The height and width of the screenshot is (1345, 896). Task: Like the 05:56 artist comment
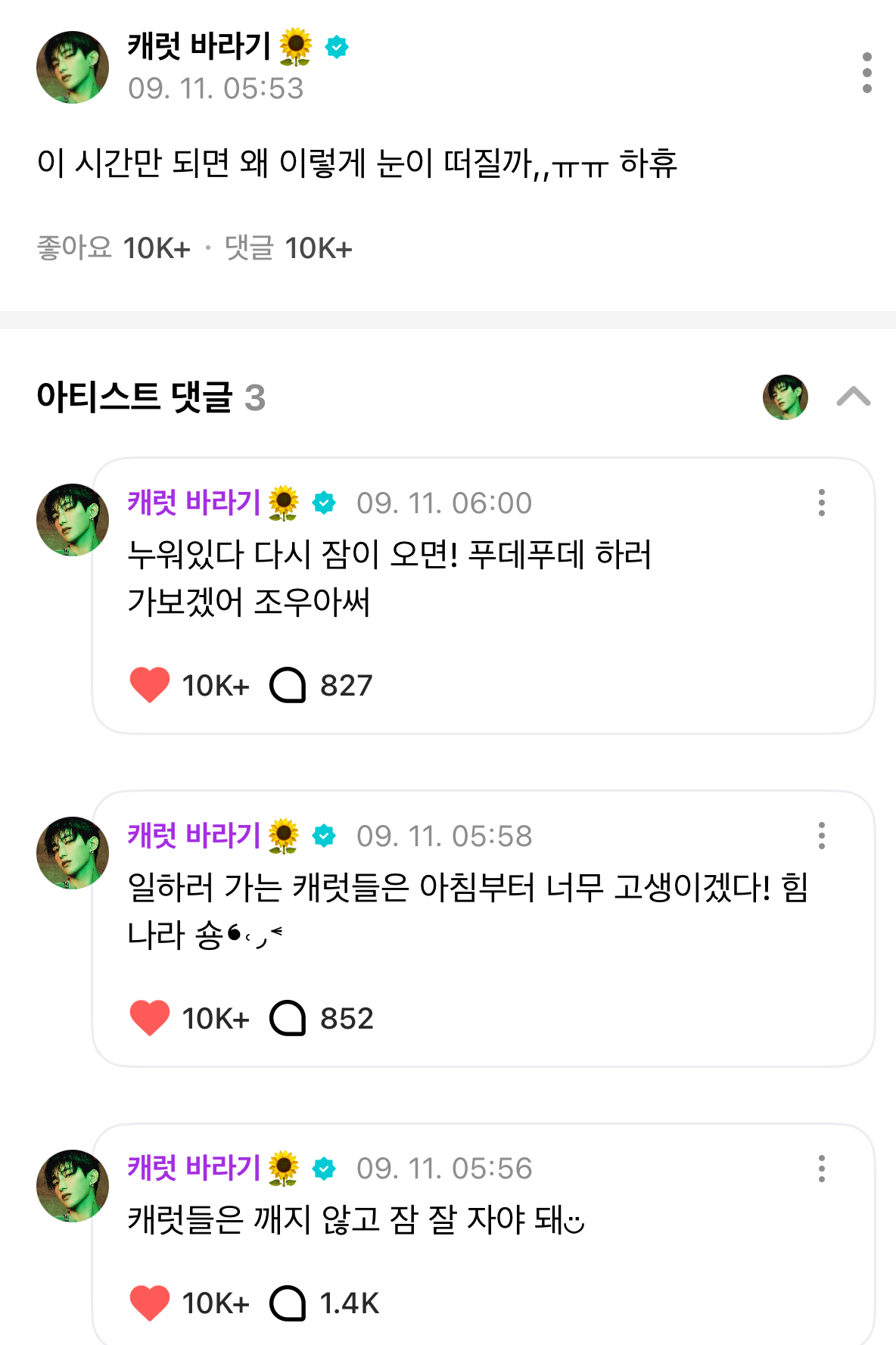[150, 1303]
